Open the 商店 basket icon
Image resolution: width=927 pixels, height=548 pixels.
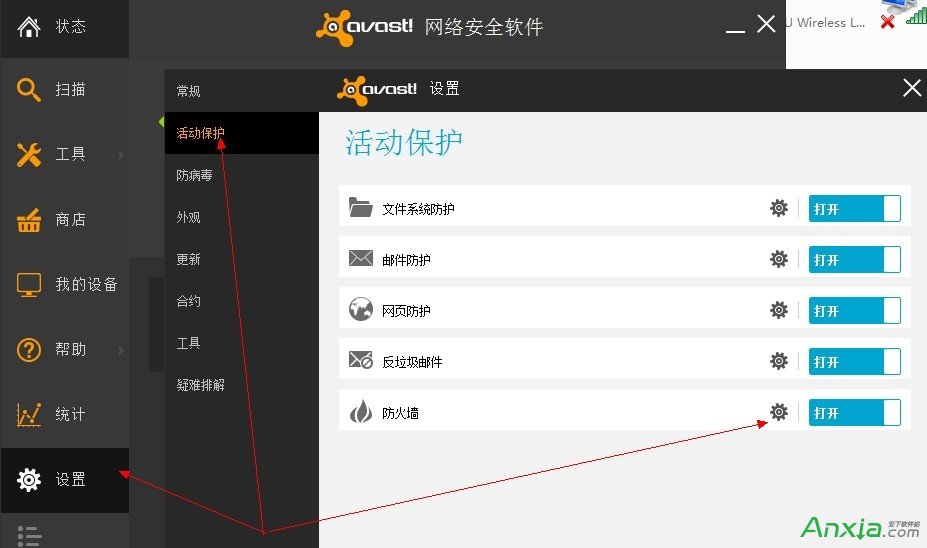click(28, 220)
